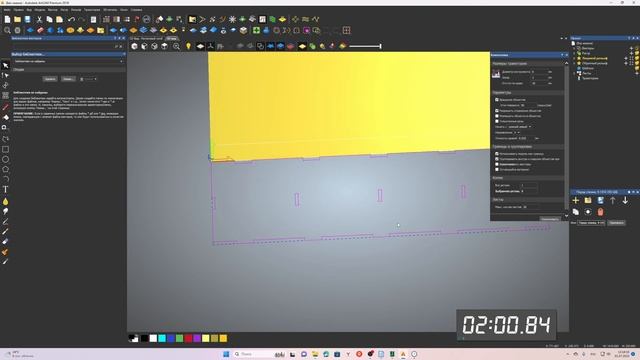The width and height of the screenshot is (640, 360).
Task: Adjust the white slider in 3D view toolbar
Action: pos(365,46)
